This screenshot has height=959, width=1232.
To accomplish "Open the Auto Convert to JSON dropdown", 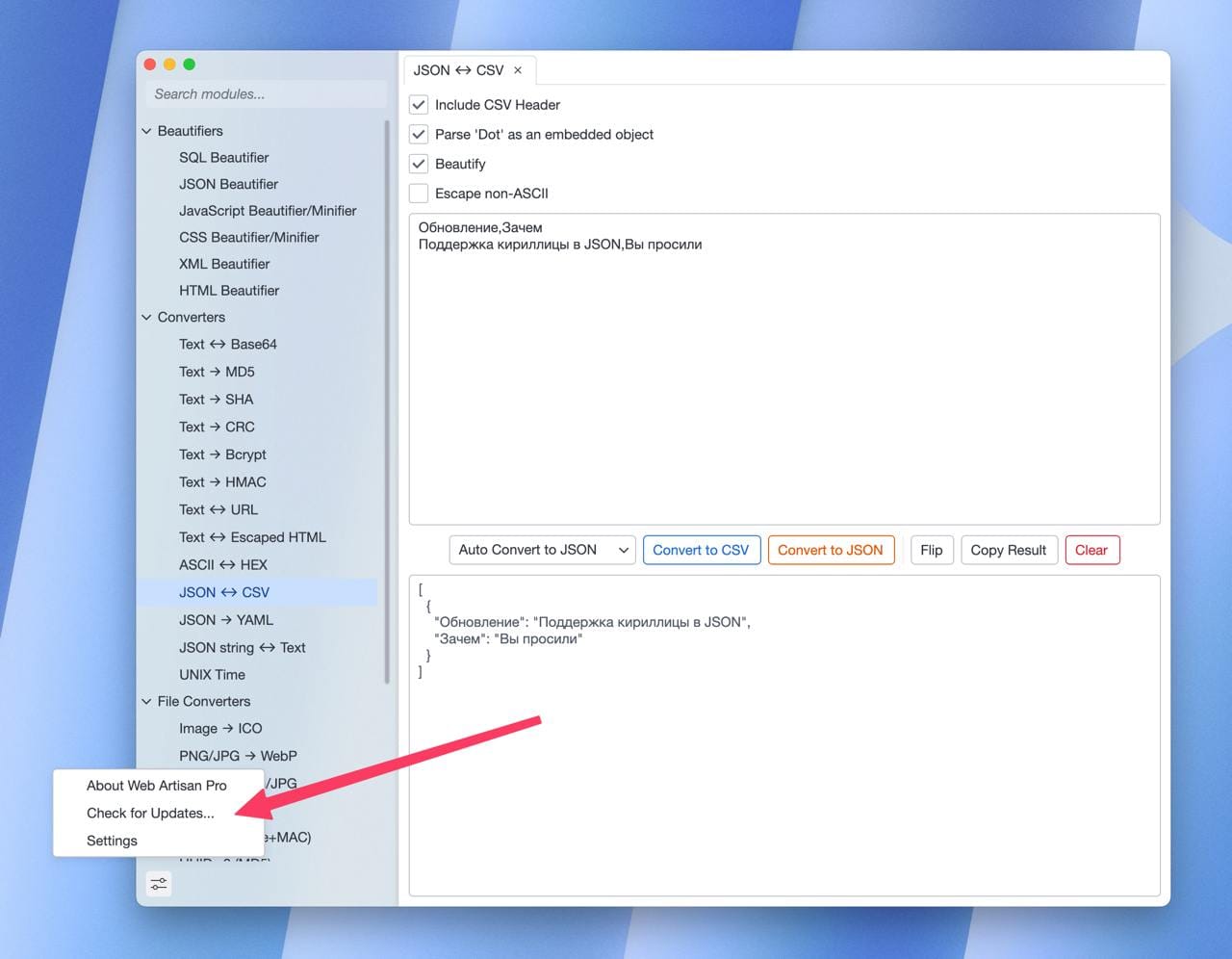I will [x=542, y=550].
